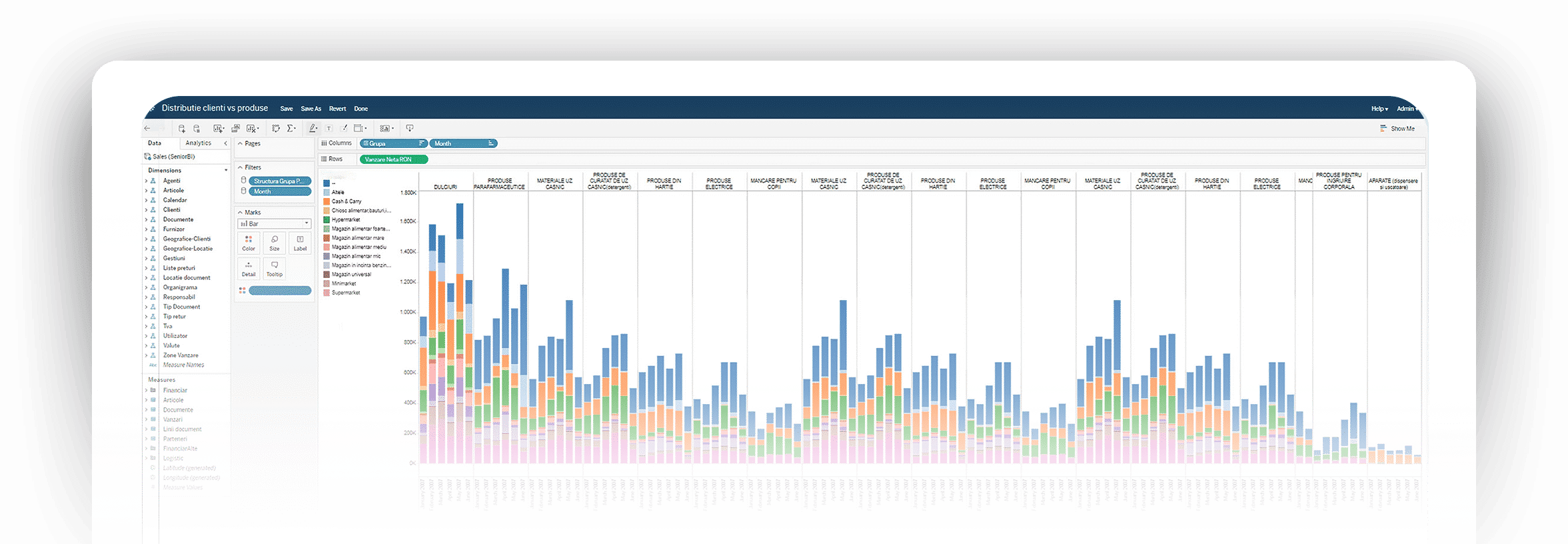Toggle mark labels with the T icon

(x=329, y=128)
